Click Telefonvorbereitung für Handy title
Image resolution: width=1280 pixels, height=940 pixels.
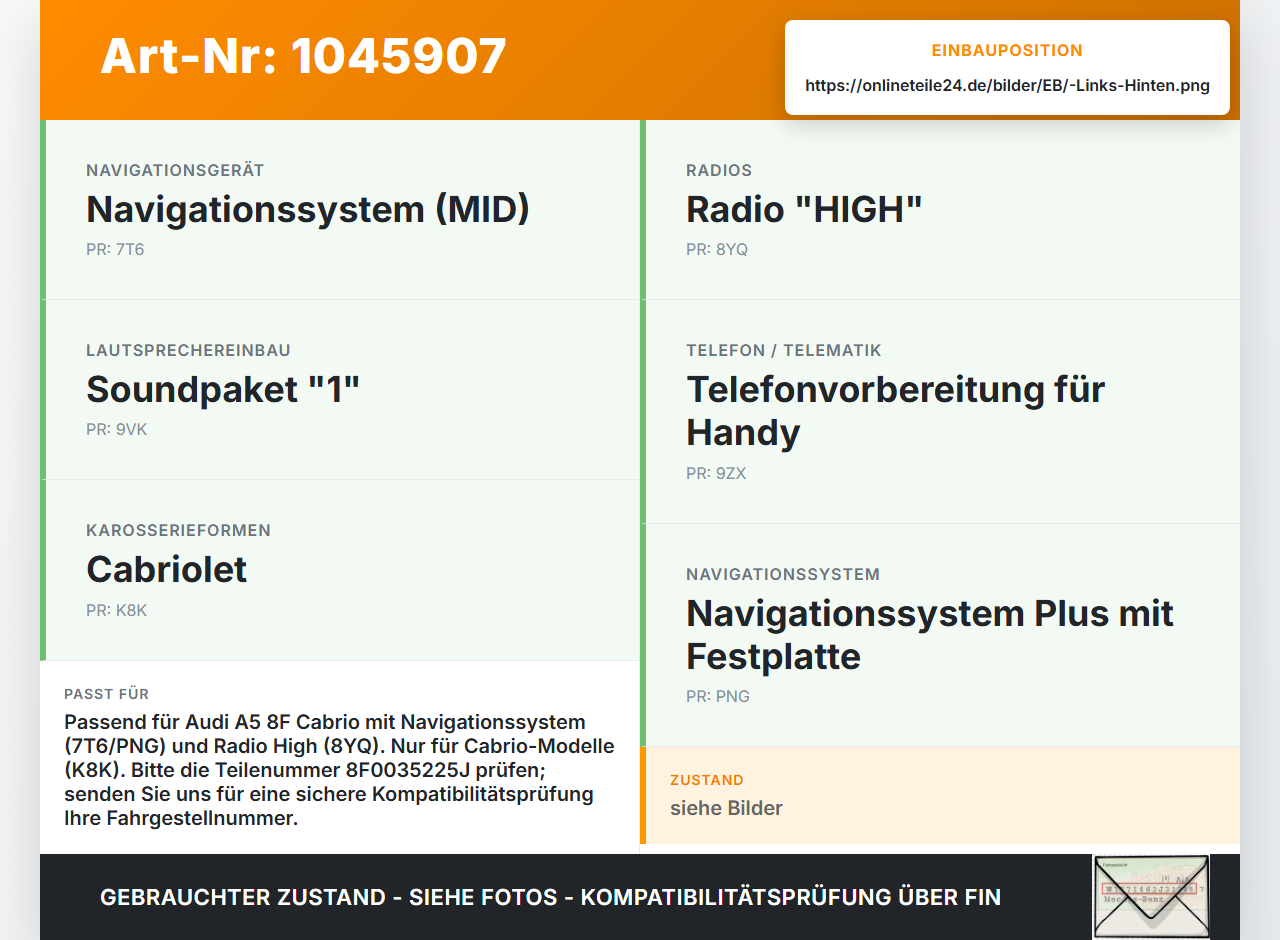[895, 411]
